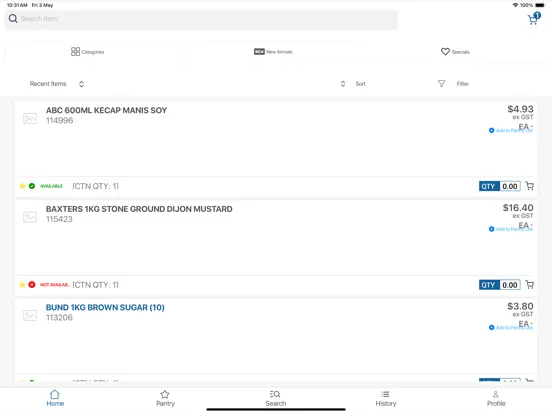Switch to the Search tab

275,398
